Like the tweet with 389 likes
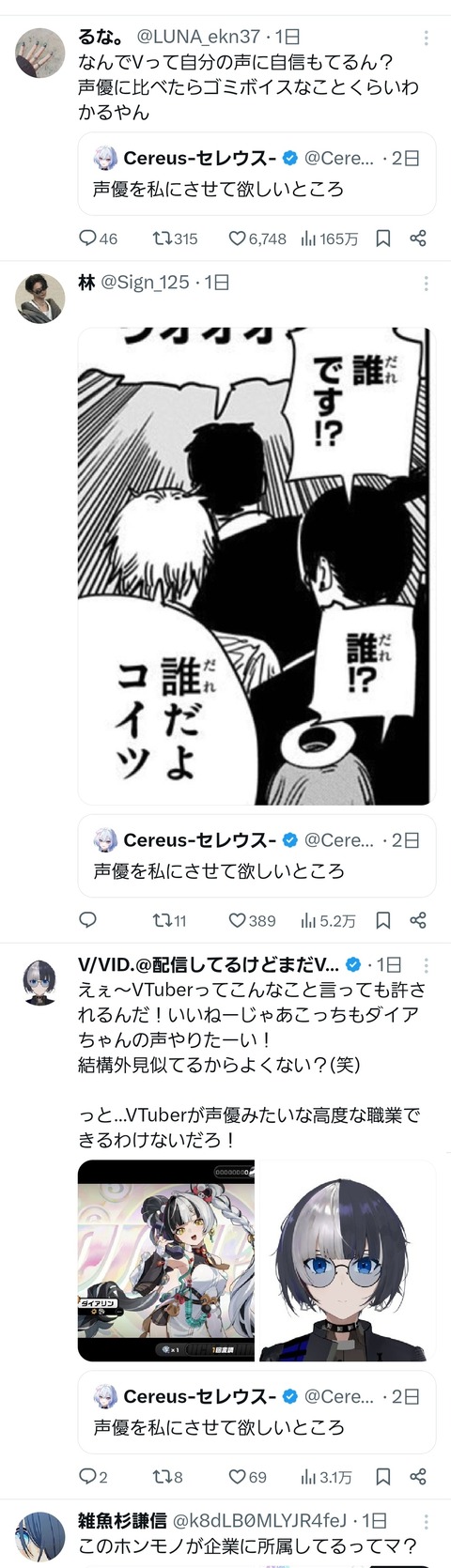Image resolution: width=451 pixels, height=1568 pixels. click(x=253, y=920)
